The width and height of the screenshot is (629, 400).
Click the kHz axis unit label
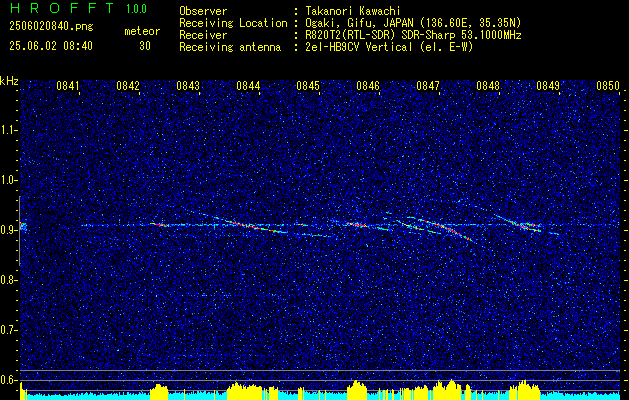(x=10, y=81)
